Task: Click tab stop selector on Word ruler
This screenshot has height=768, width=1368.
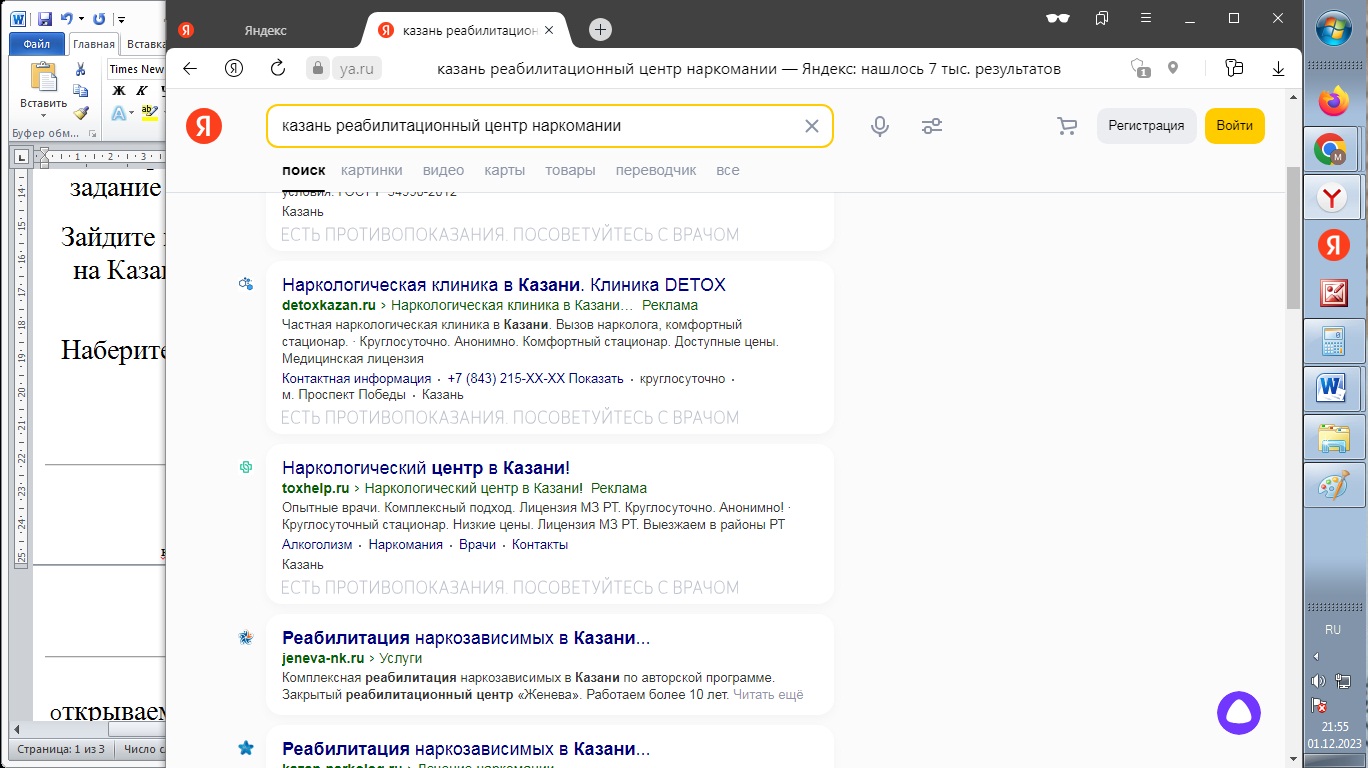Action: (22, 157)
